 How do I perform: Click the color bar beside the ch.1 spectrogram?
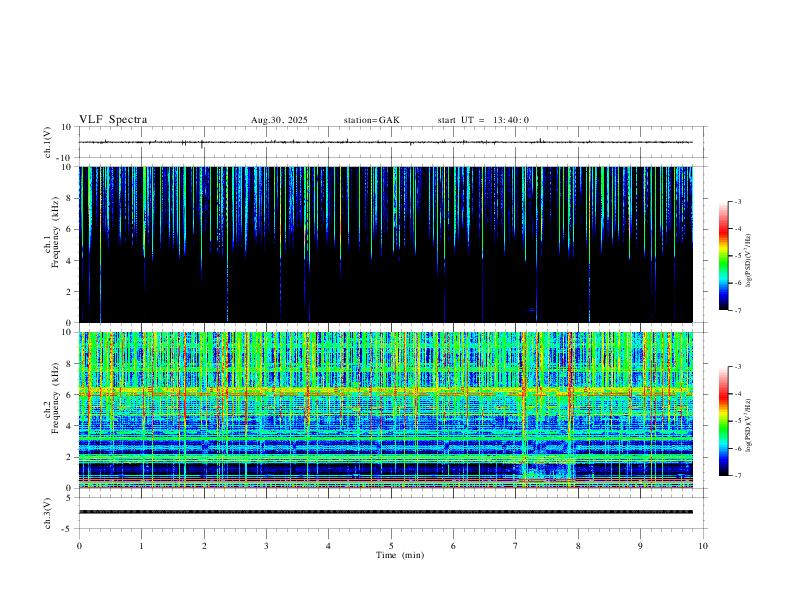tap(724, 256)
